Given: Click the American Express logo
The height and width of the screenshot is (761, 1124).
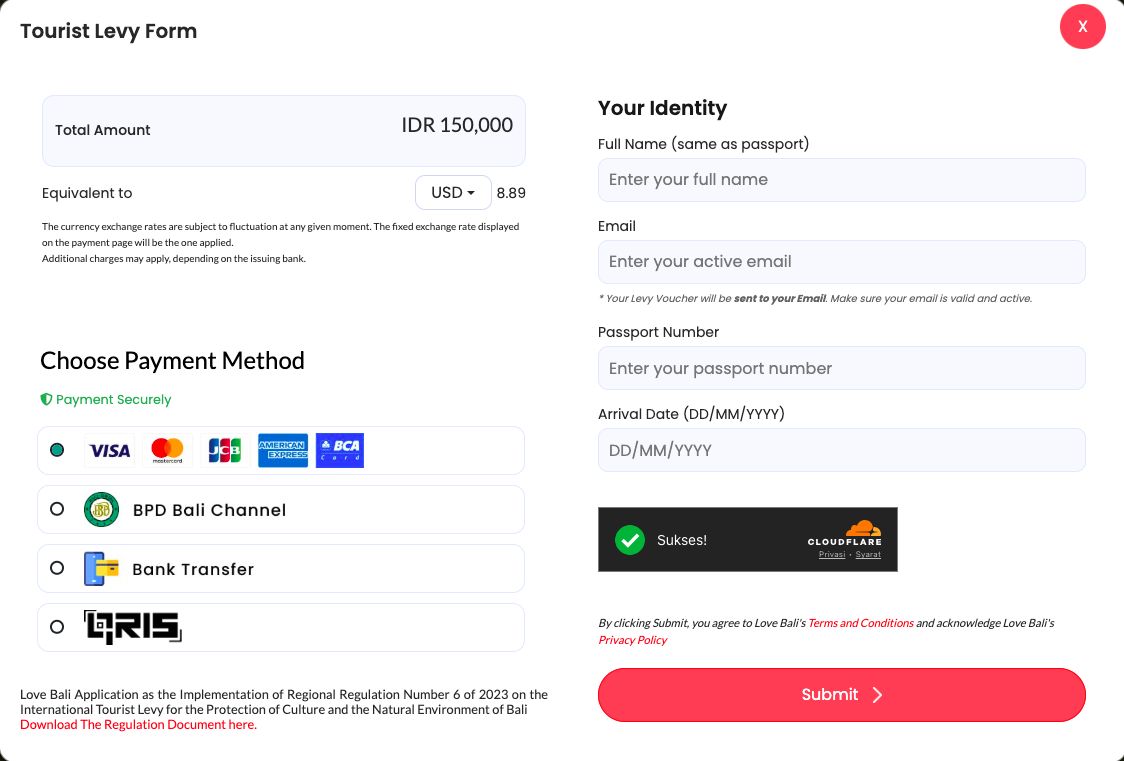Looking at the screenshot, I should [283, 450].
